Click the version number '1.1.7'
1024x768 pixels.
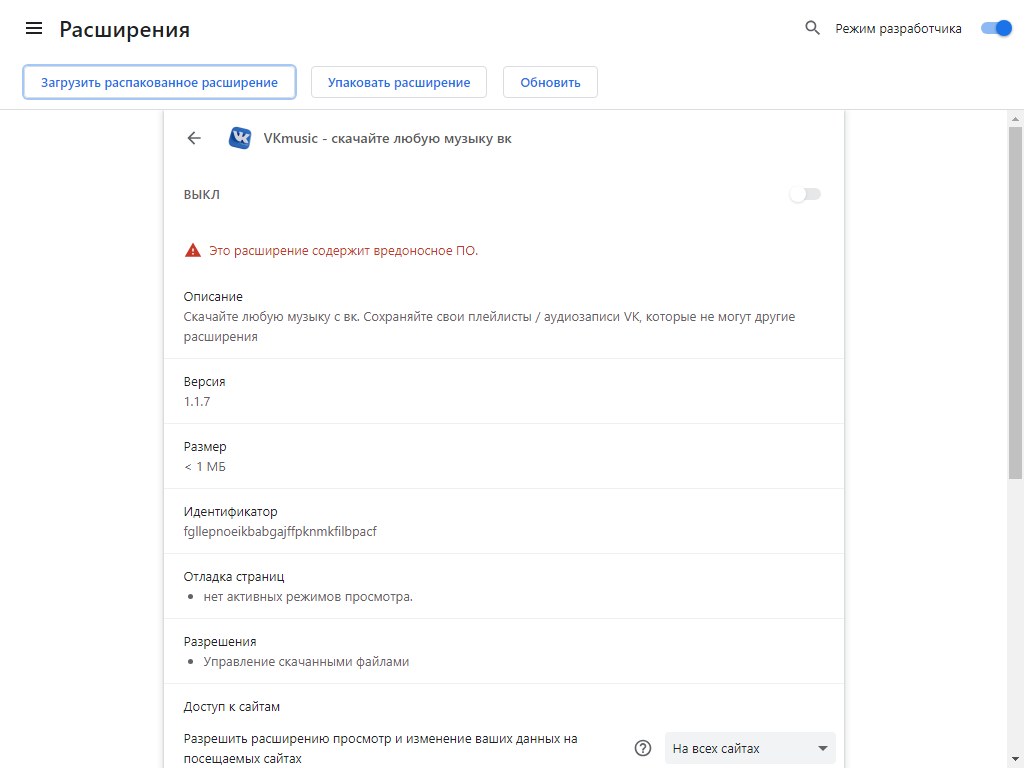[197, 401]
